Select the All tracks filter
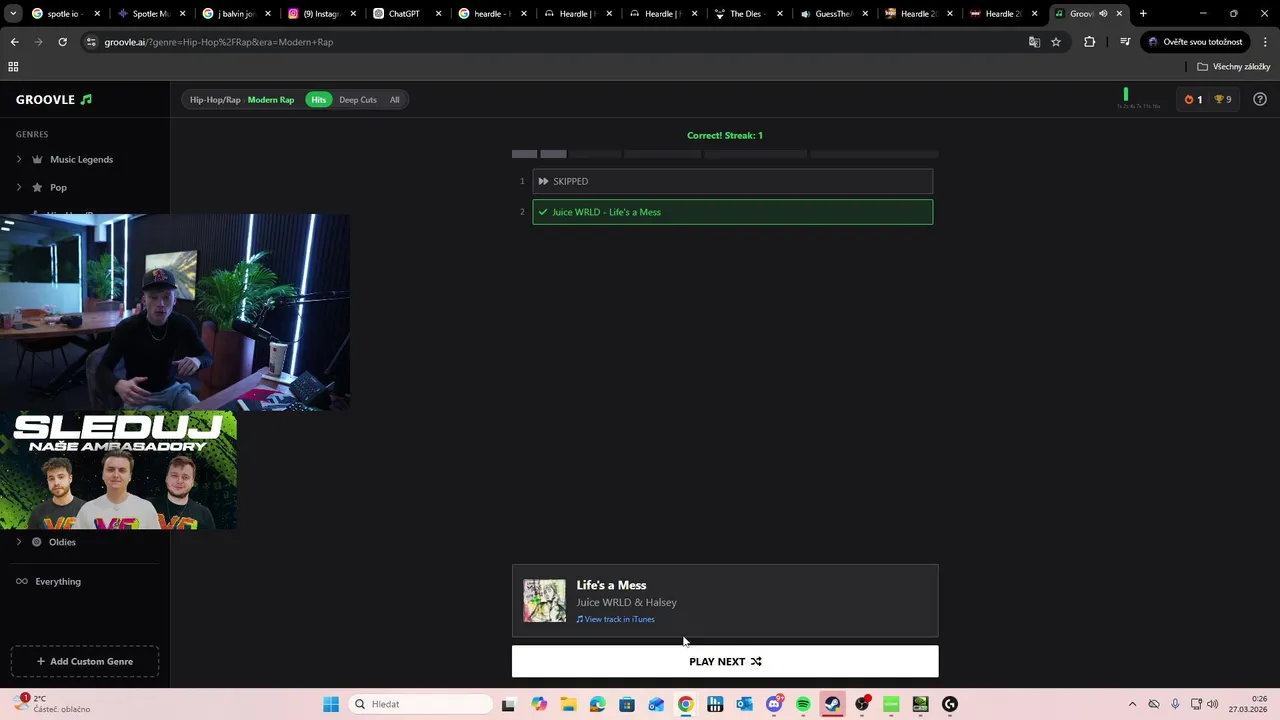Image resolution: width=1280 pixels, height=720 pixels. [x=394, y=100]
